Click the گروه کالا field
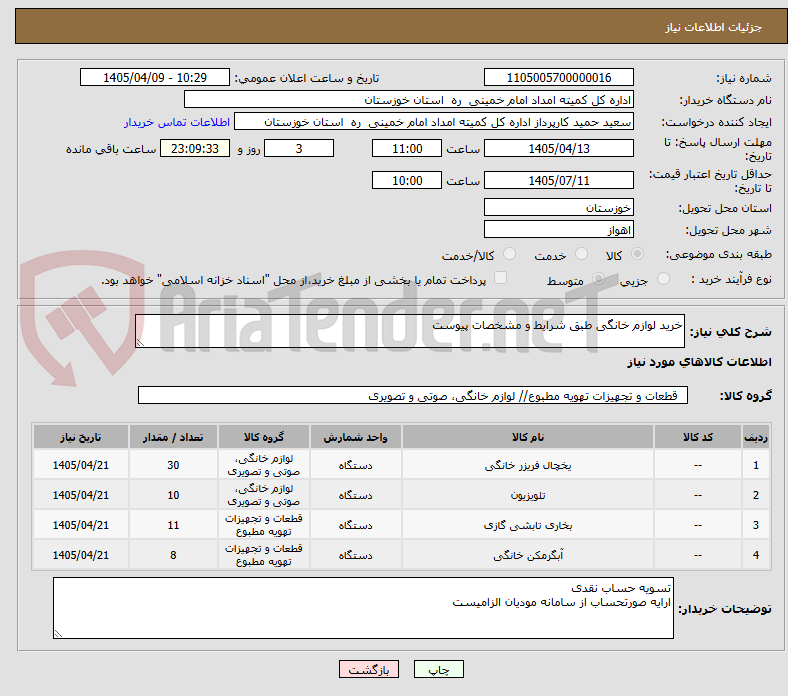Image resolution: width=788 pixels, height=696 pixels. click(413, 395)
